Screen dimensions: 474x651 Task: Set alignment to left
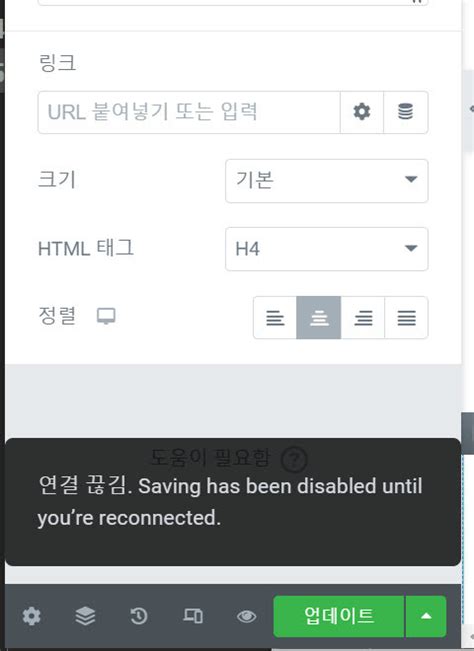tap(275, 318)
